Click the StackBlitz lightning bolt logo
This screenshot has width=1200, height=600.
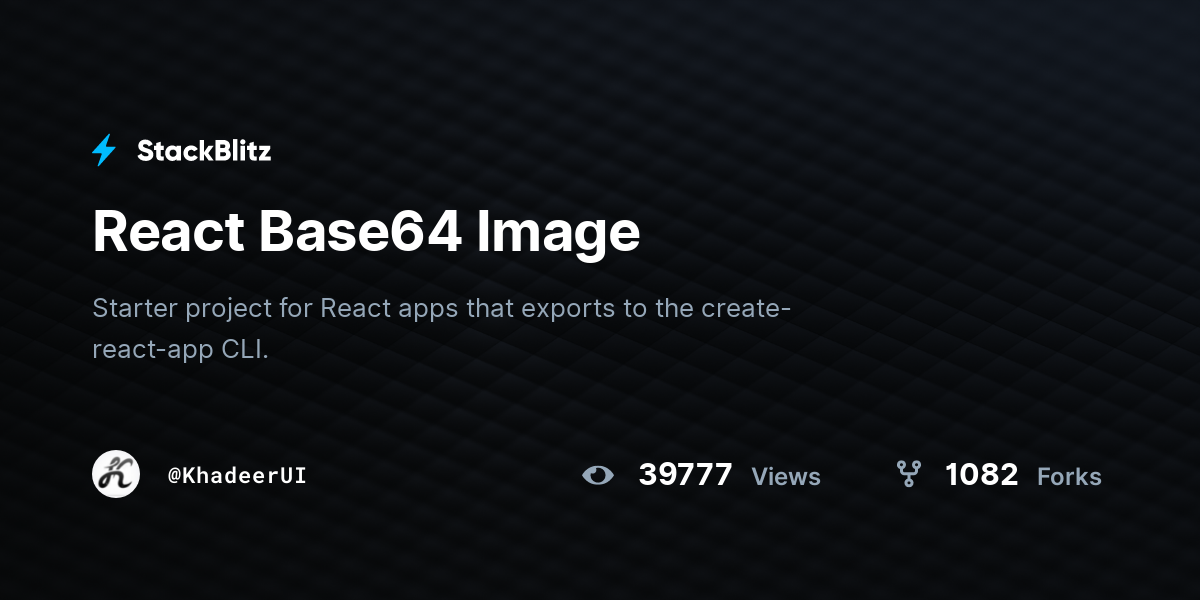[x=104, y=151]
